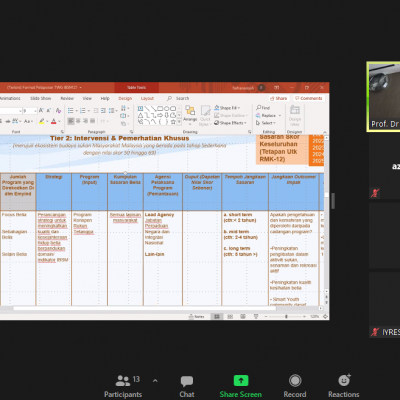Open the Zoom Chat panel
400x400 pixels.
tap(187, 387)
